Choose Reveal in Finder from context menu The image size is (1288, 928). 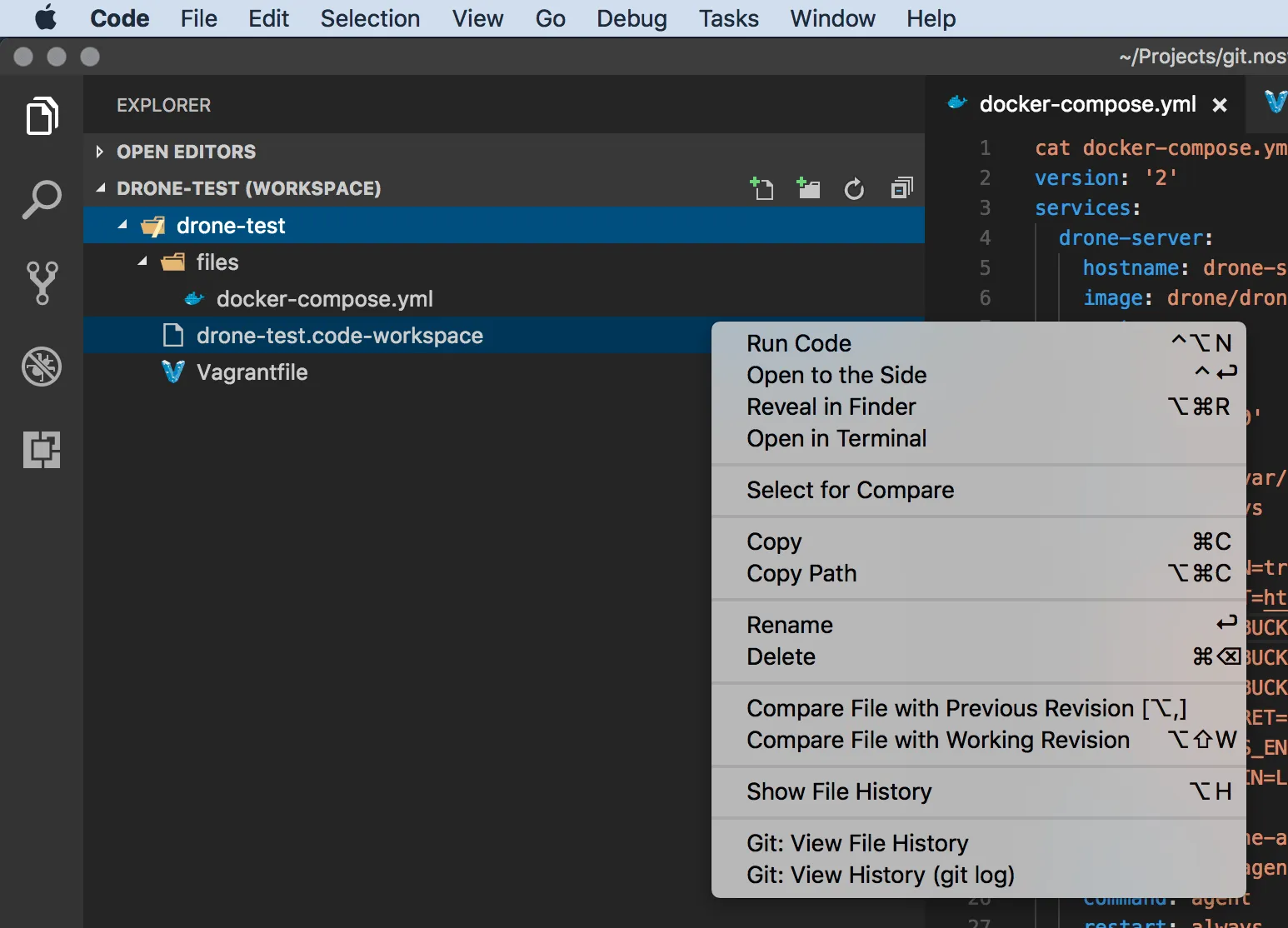831,407
